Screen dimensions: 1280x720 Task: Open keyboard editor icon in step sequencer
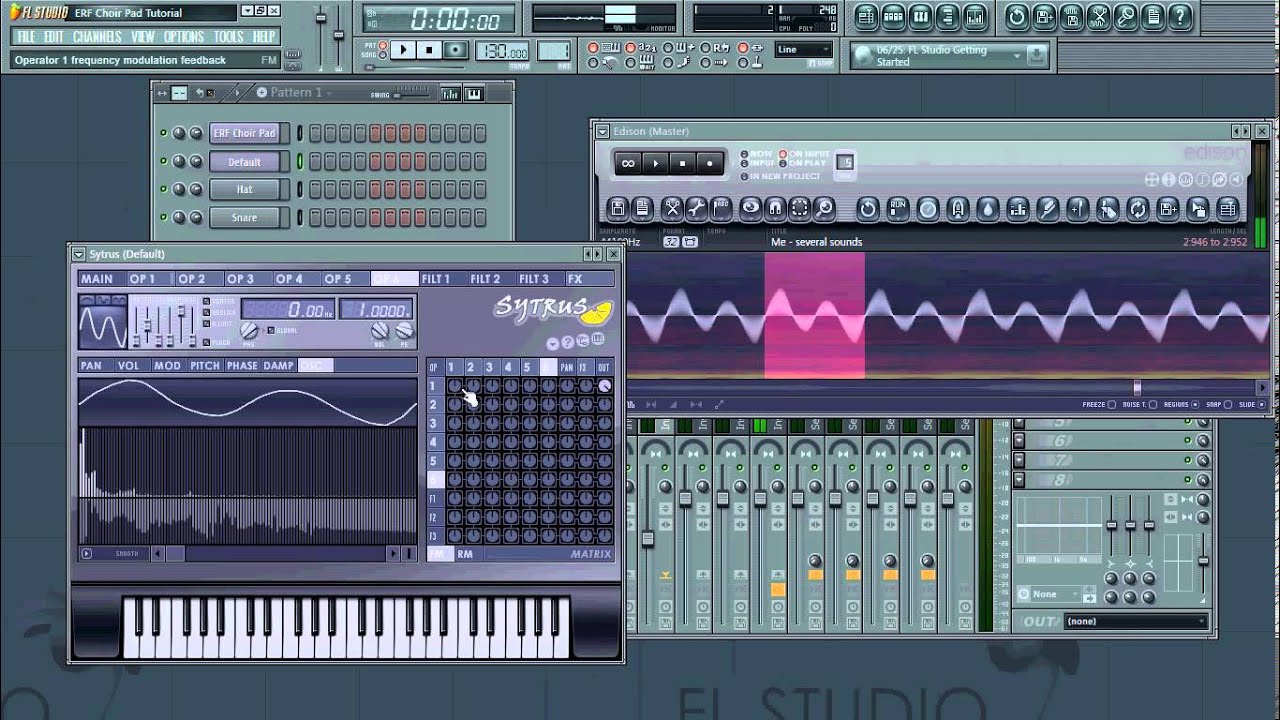pyautogui.click(x=473, y=94)
